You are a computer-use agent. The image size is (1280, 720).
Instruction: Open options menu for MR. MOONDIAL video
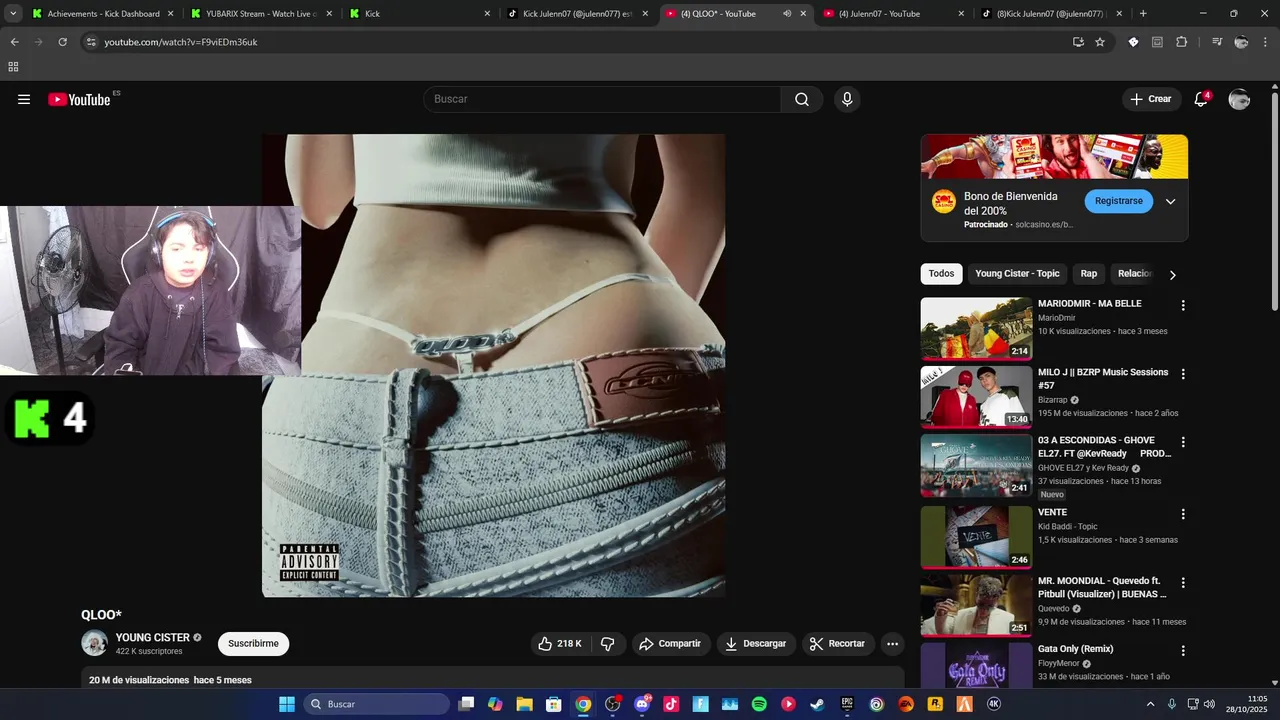[x=1183, y=582]
